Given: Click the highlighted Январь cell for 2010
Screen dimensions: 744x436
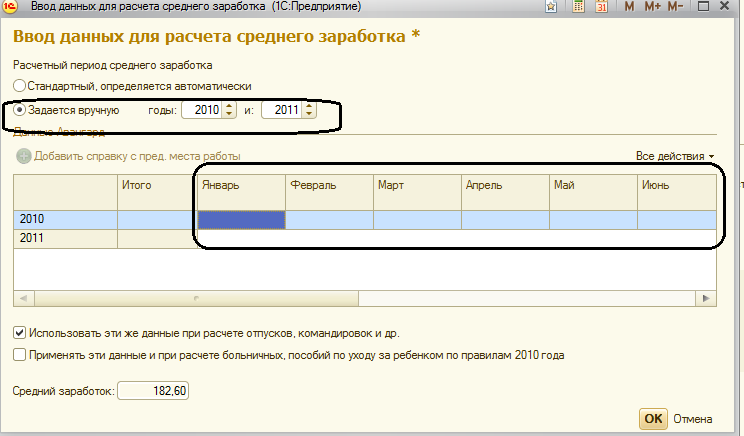Looking at the screenshot, I should [241, 220].
